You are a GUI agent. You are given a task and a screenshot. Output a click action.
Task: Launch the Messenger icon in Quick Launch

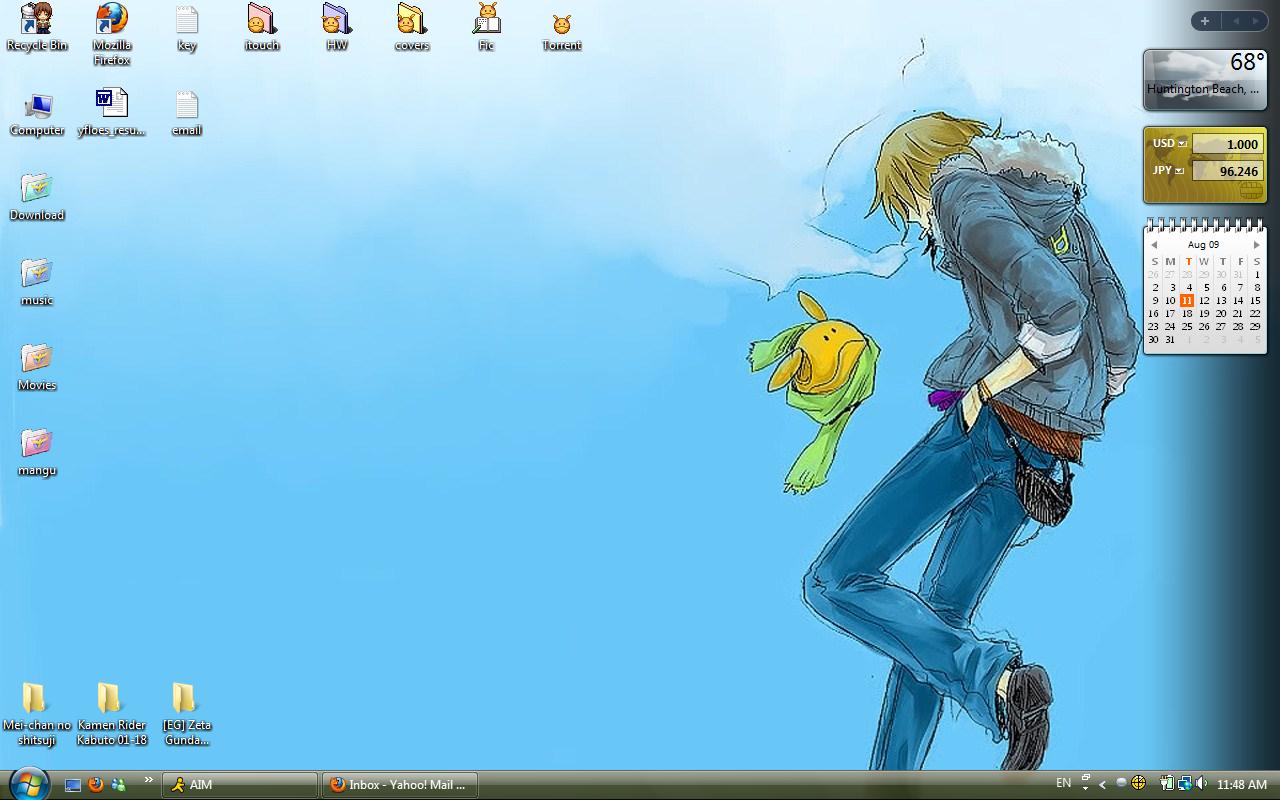(119, 785)
